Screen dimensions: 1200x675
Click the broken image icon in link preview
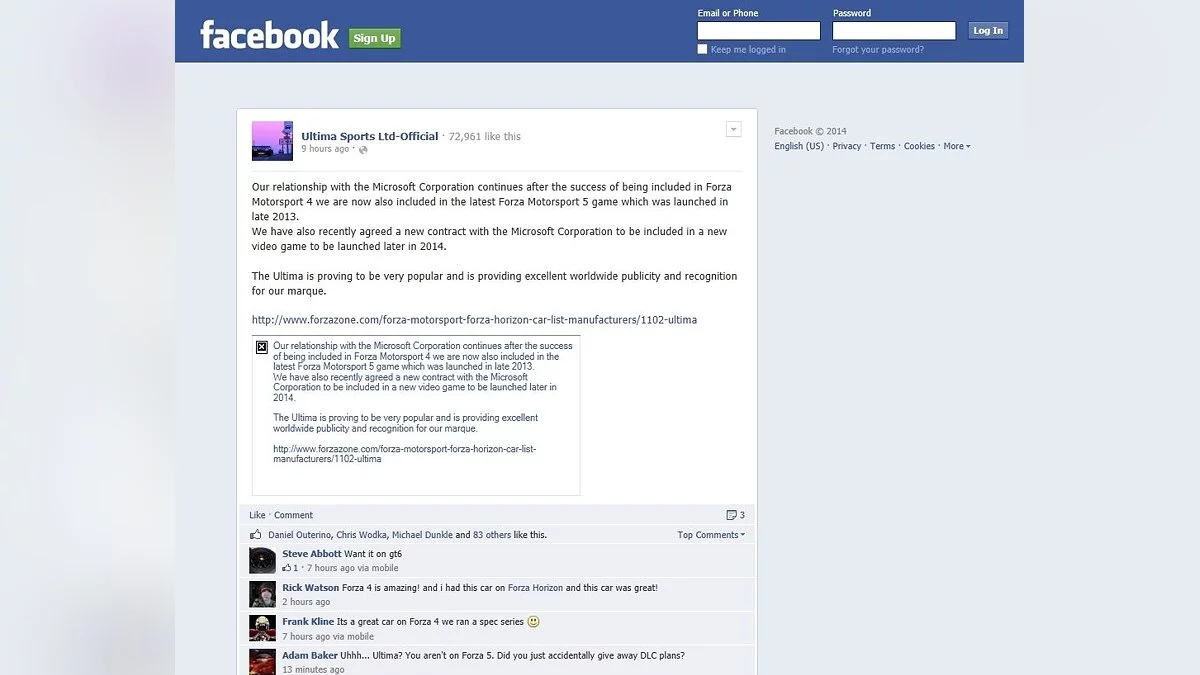click(x=262, y=347)
